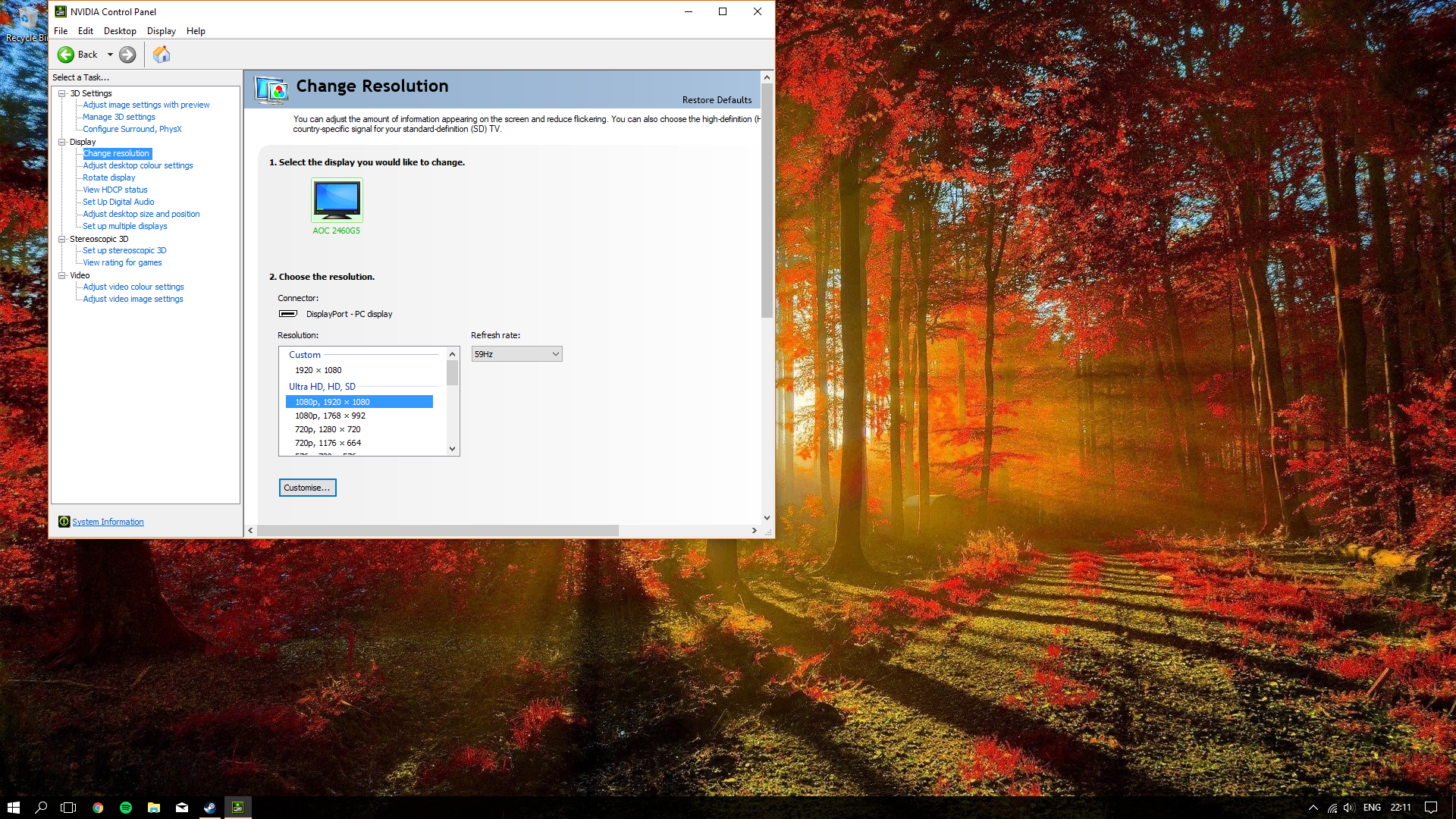Open the Back button history dropdown arrow

pyautogui.click(x=110, y=55)
